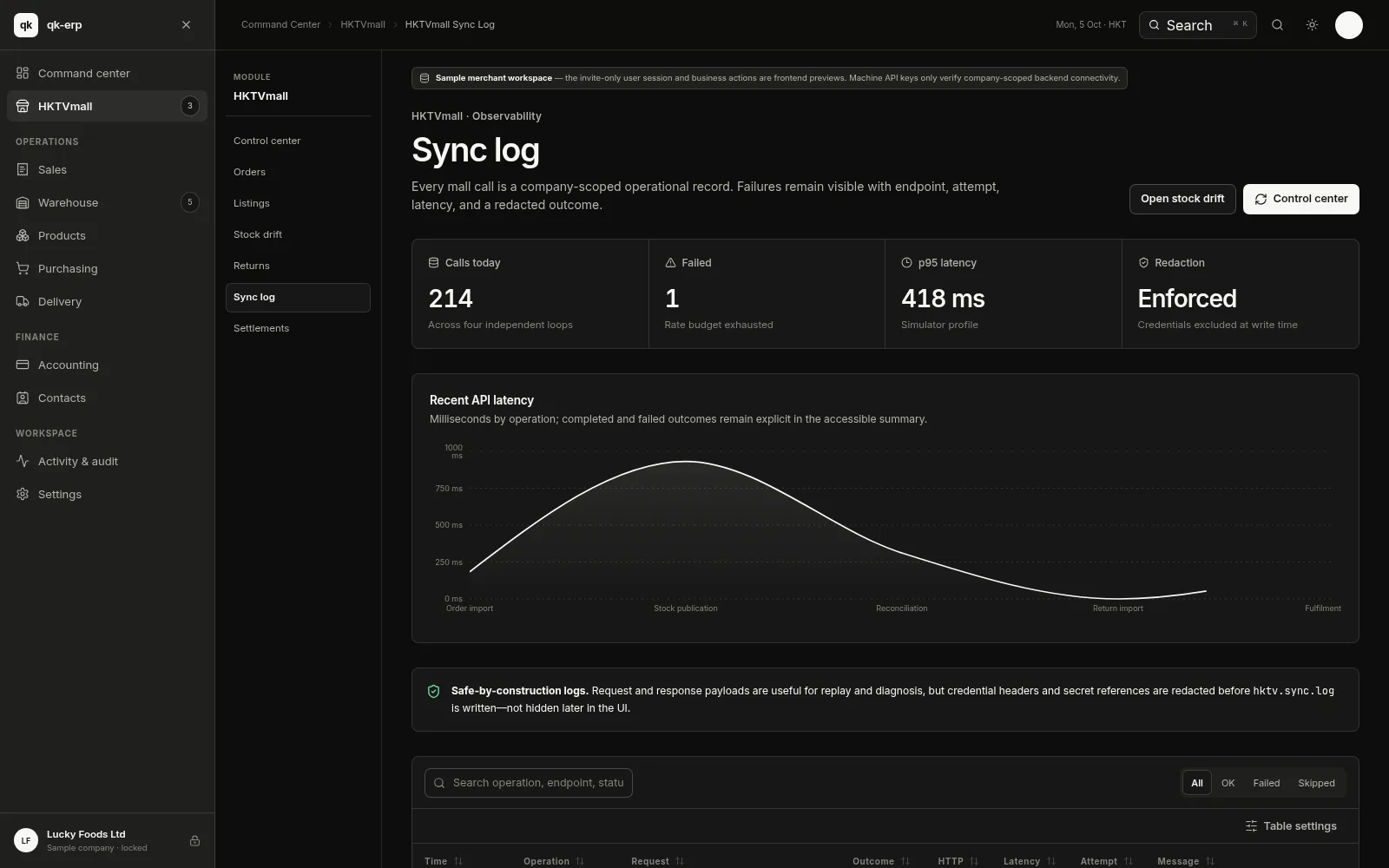1389x868 pixels.
Task: Click the Open stock drift button
Action: point(1182,199)
